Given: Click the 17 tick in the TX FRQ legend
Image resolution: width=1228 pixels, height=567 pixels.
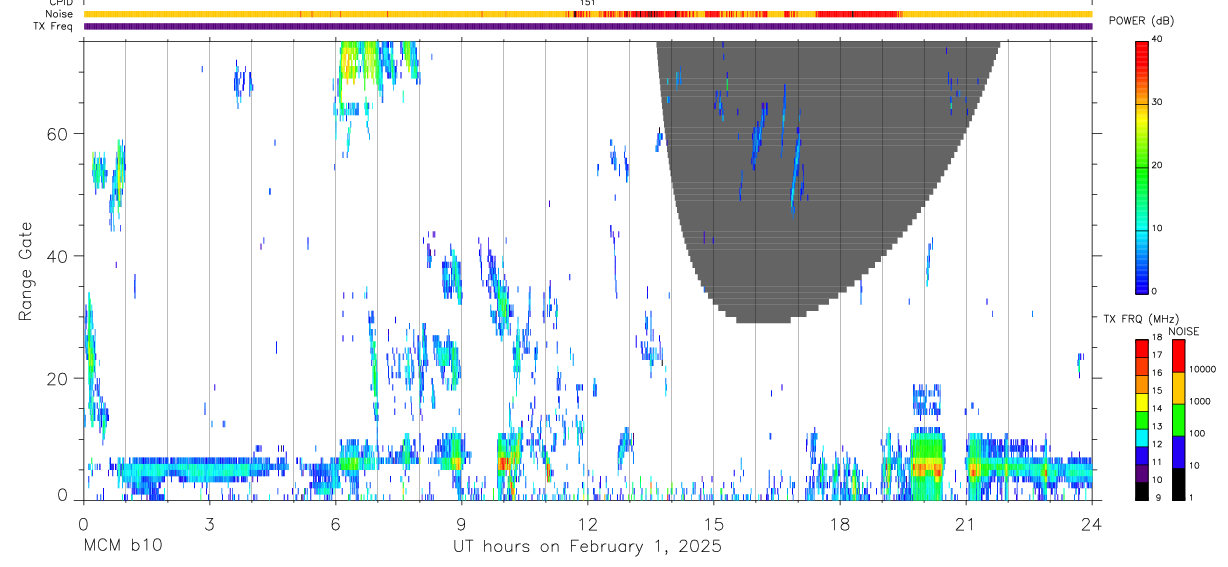Looking at the screenshot, I should tap(1157, 355).
